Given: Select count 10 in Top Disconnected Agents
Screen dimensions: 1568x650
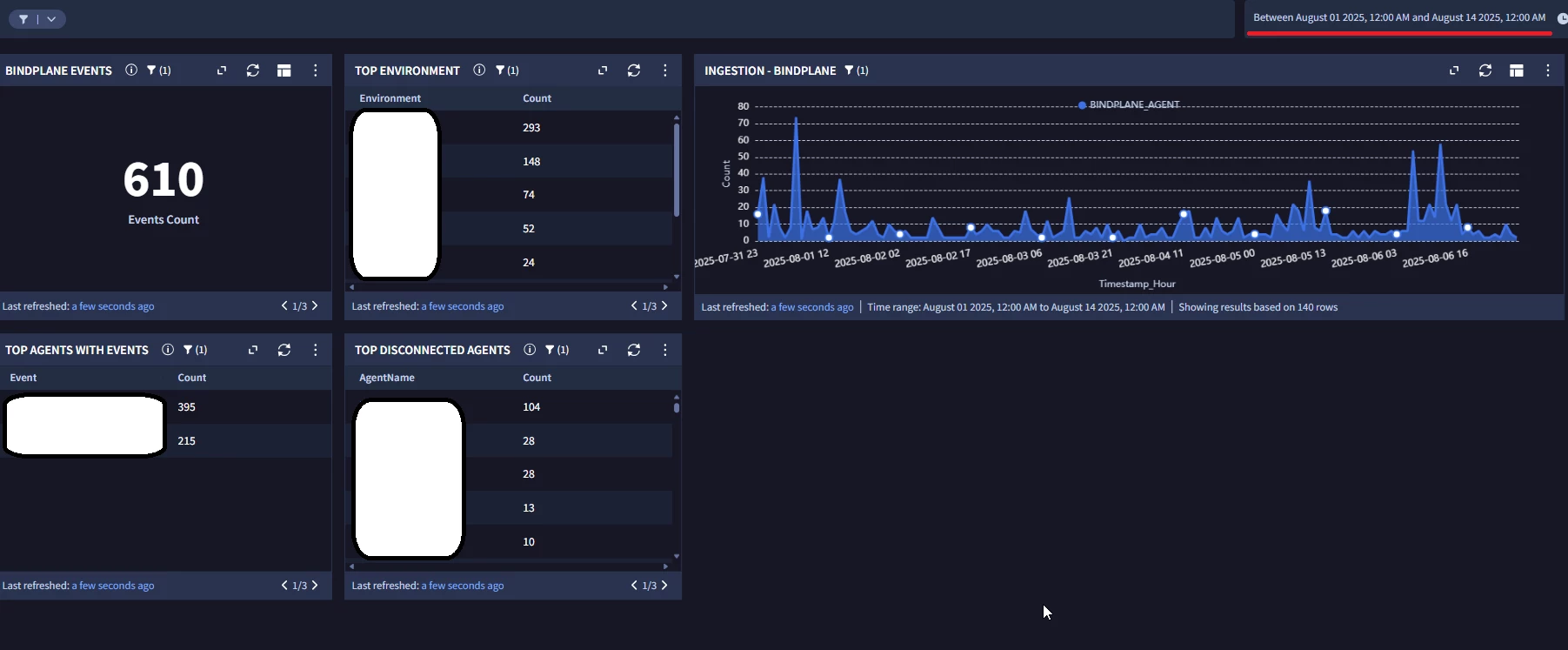Looking at the screenshot, I should [529, 542].
